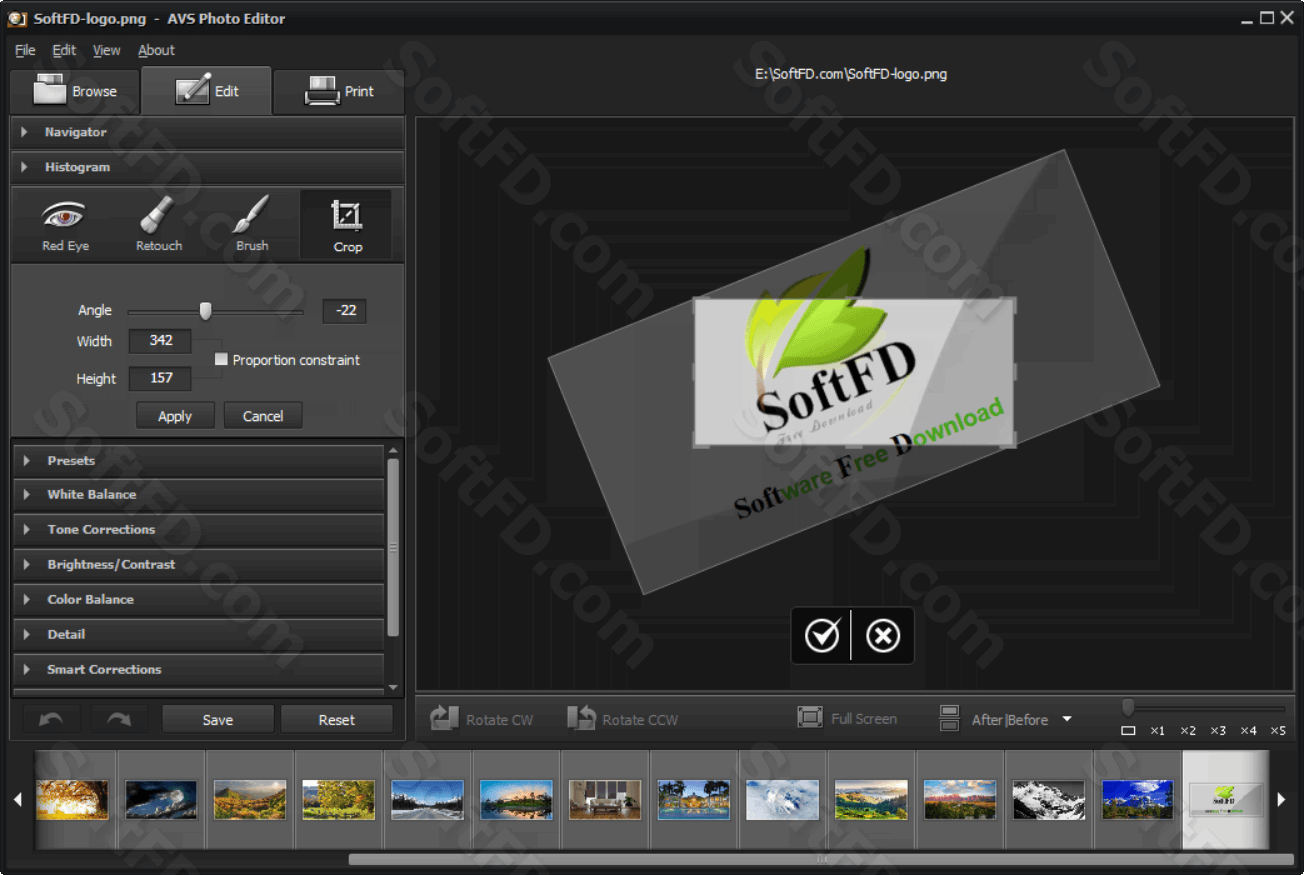Click the Reset button
Viewport: 1304px width, 875px height.
coord(337,719)
